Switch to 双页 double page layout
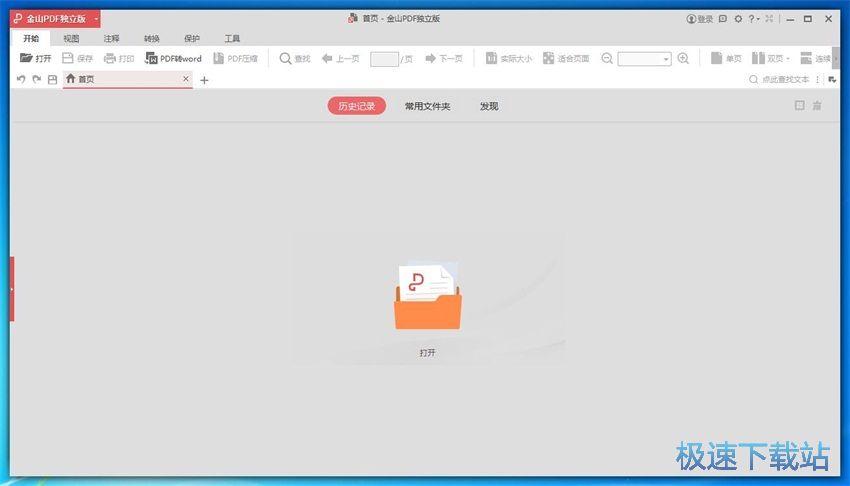The height and width of the screenshot is (486, 850). click(767, 58)
